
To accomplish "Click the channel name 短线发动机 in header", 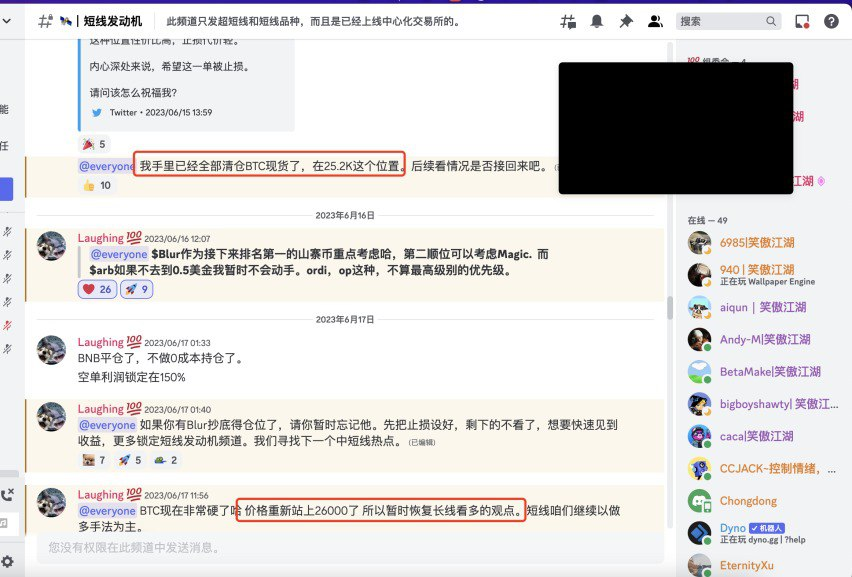I will click(x=112, y=21).
